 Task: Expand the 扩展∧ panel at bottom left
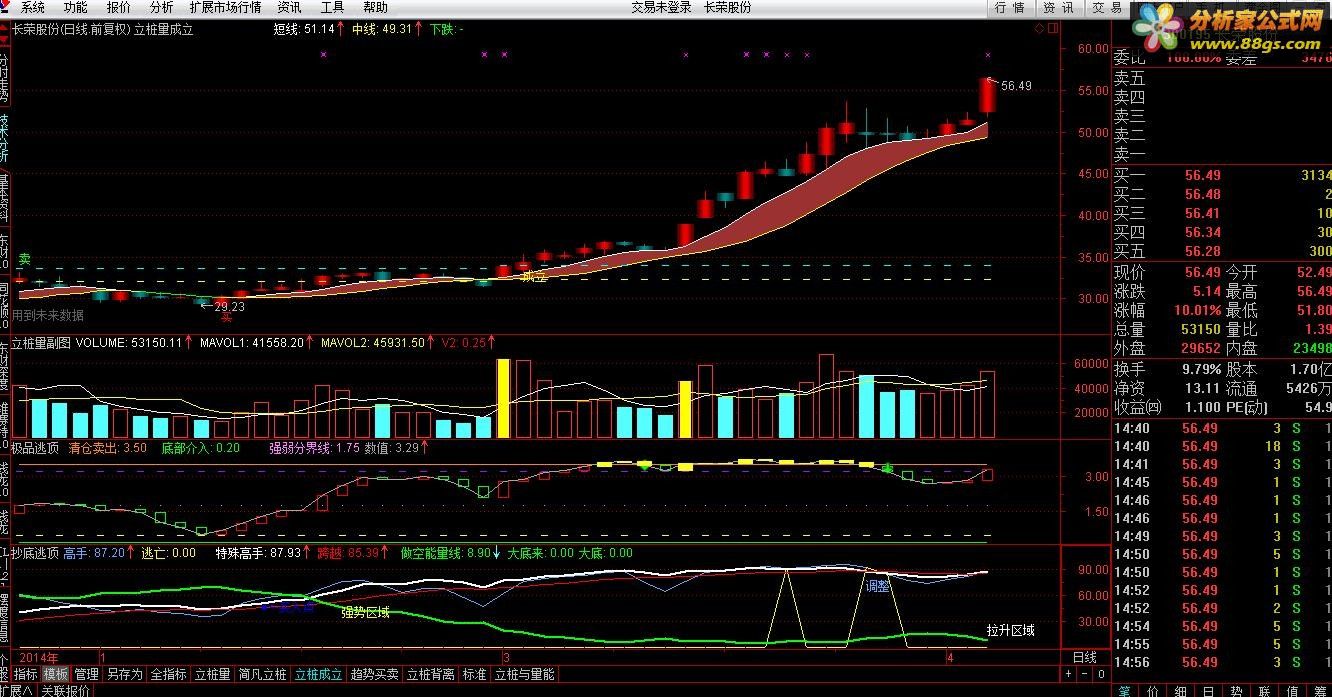coord(17,690)
